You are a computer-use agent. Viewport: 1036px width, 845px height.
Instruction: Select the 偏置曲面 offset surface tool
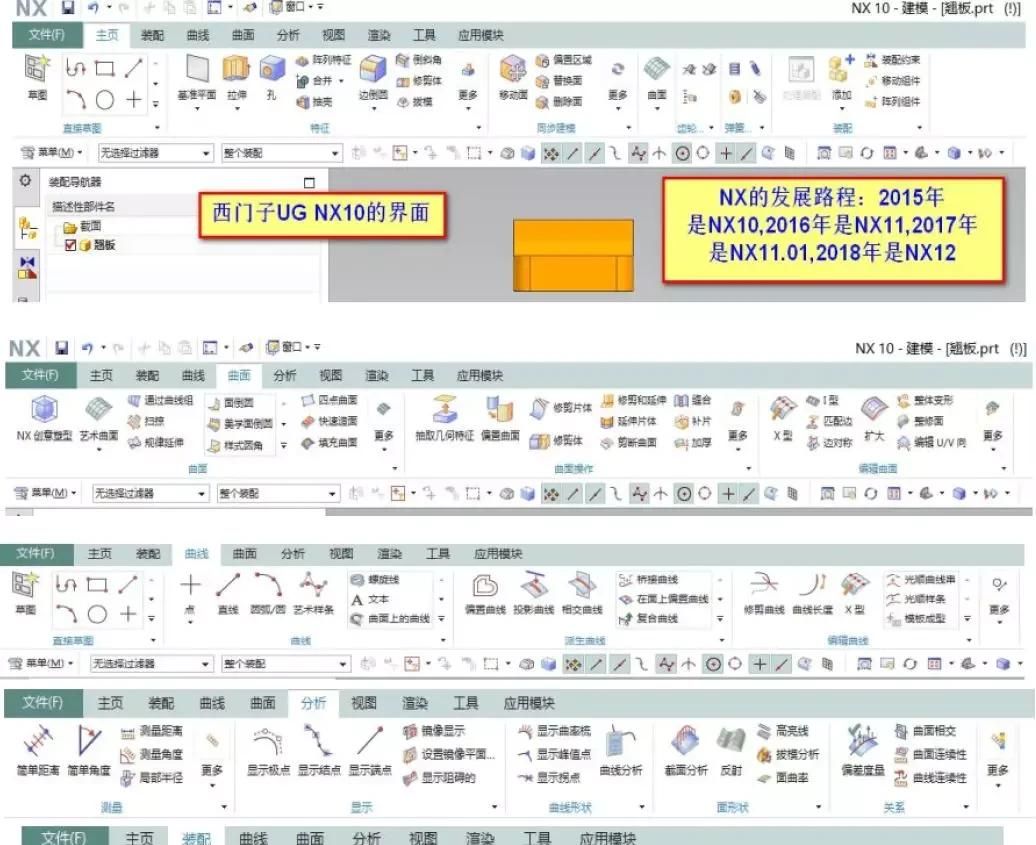click(x=500, y=418)
